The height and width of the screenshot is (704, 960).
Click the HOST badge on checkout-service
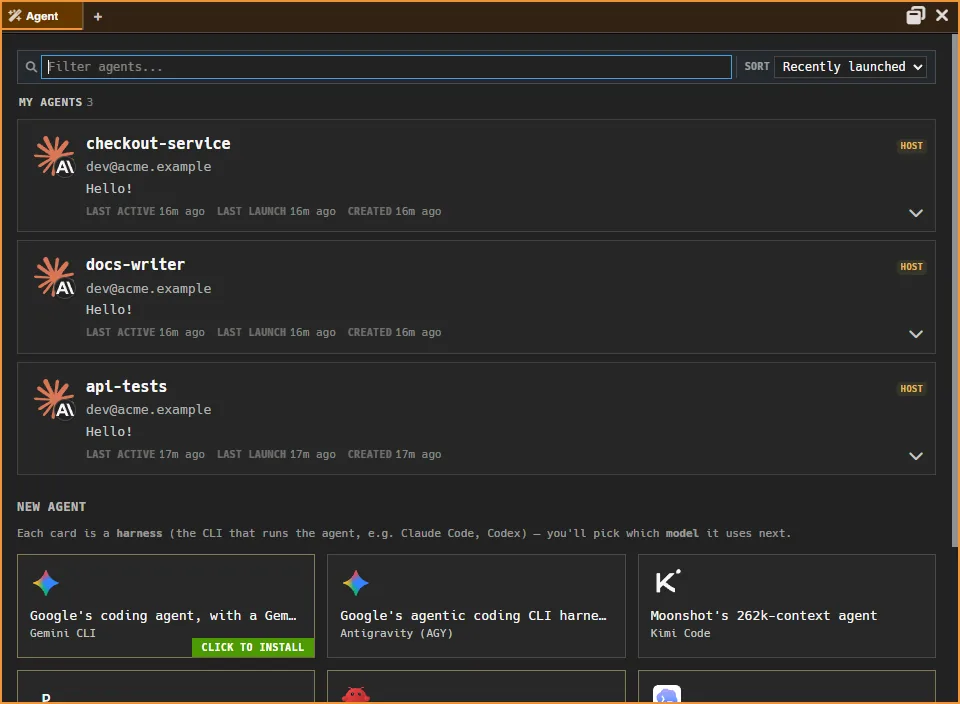coord(911,146)
